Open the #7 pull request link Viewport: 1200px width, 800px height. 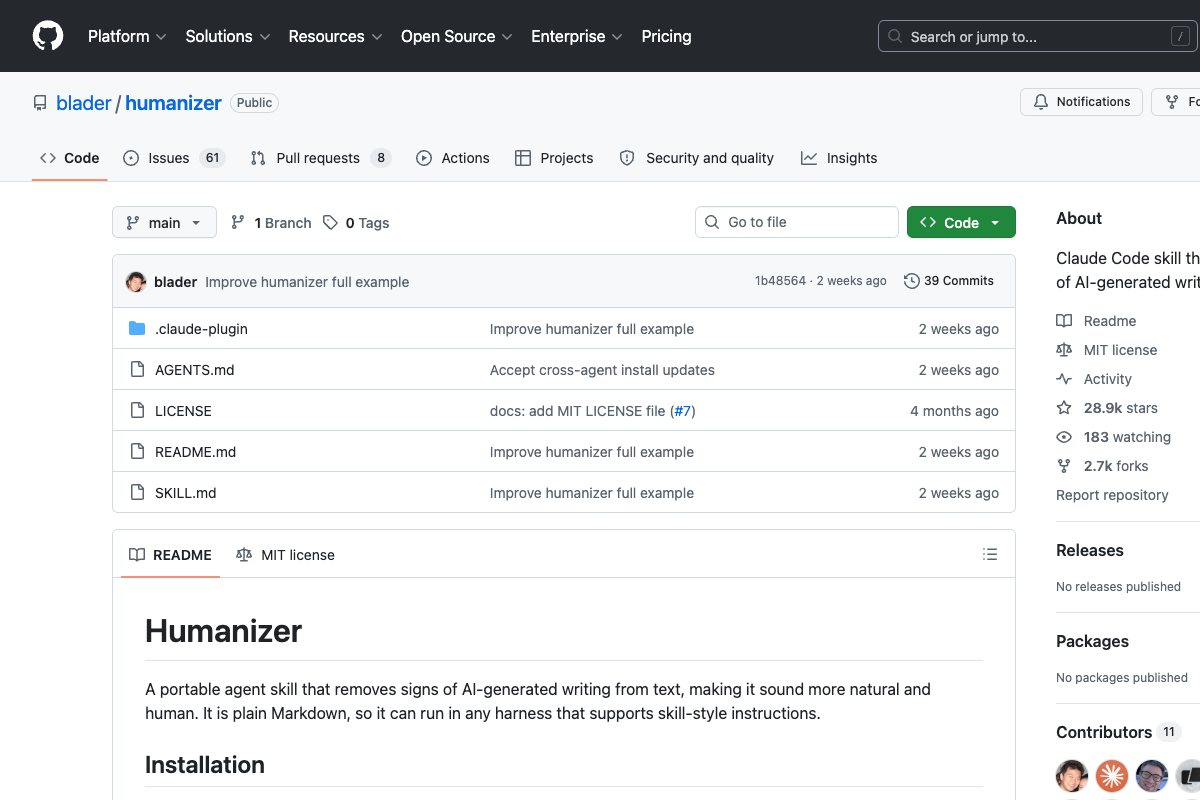coord(682,411)
